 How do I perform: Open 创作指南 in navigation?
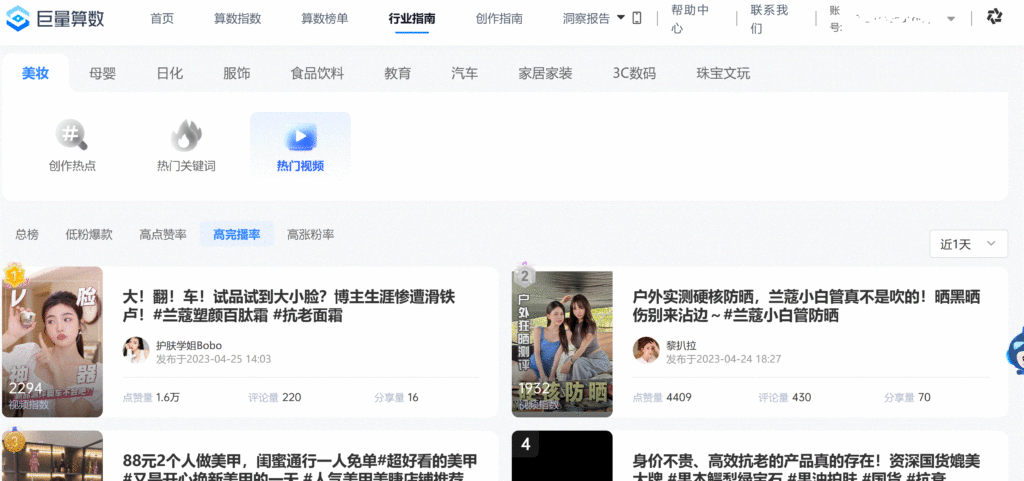[x=499, y=18]
